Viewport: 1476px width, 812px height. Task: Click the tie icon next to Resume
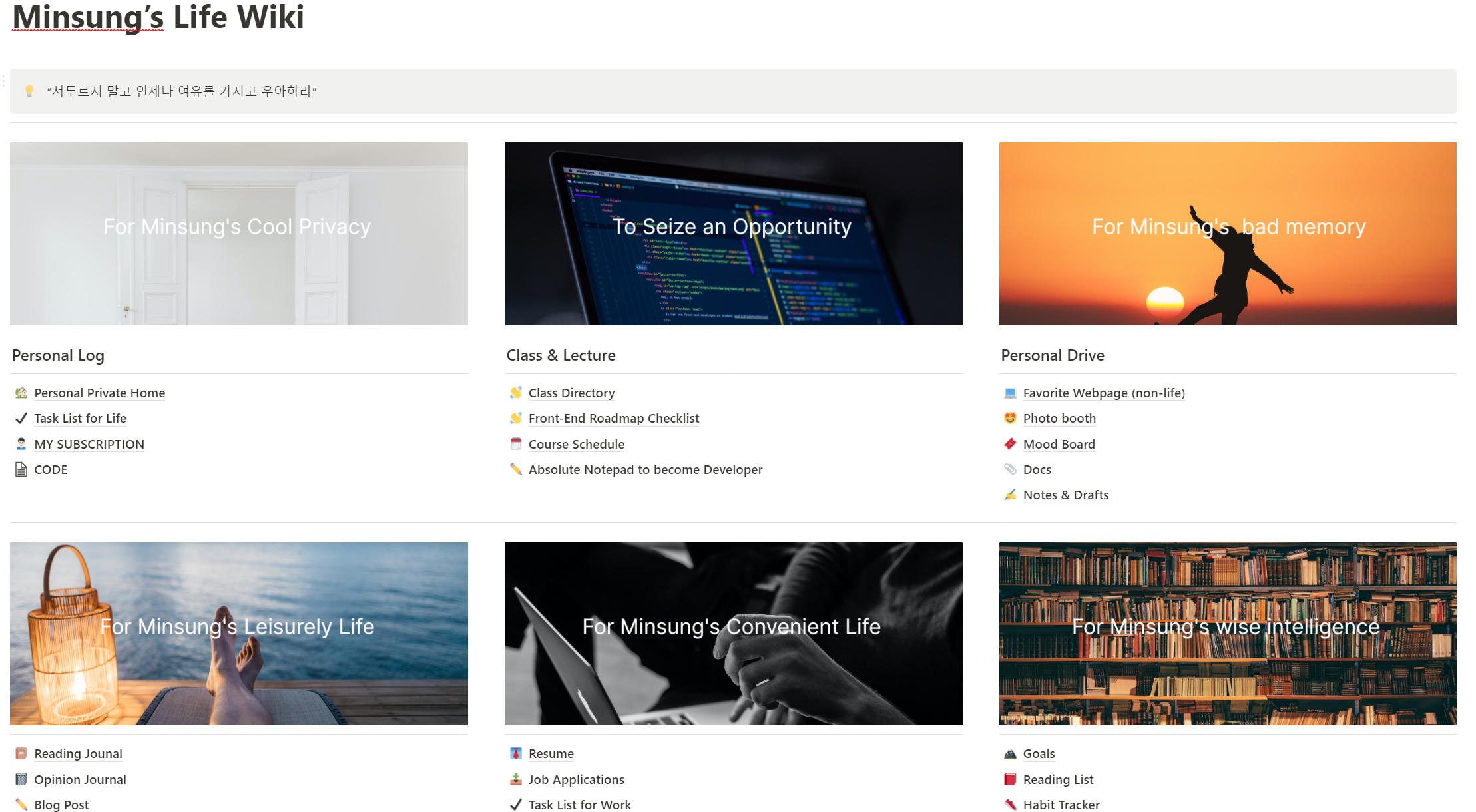tap(516, 753)
